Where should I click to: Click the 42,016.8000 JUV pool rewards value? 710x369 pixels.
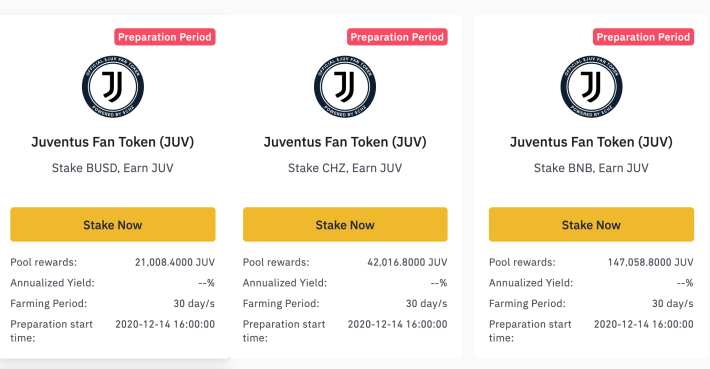pyautogui.click(x=407, y=262)
